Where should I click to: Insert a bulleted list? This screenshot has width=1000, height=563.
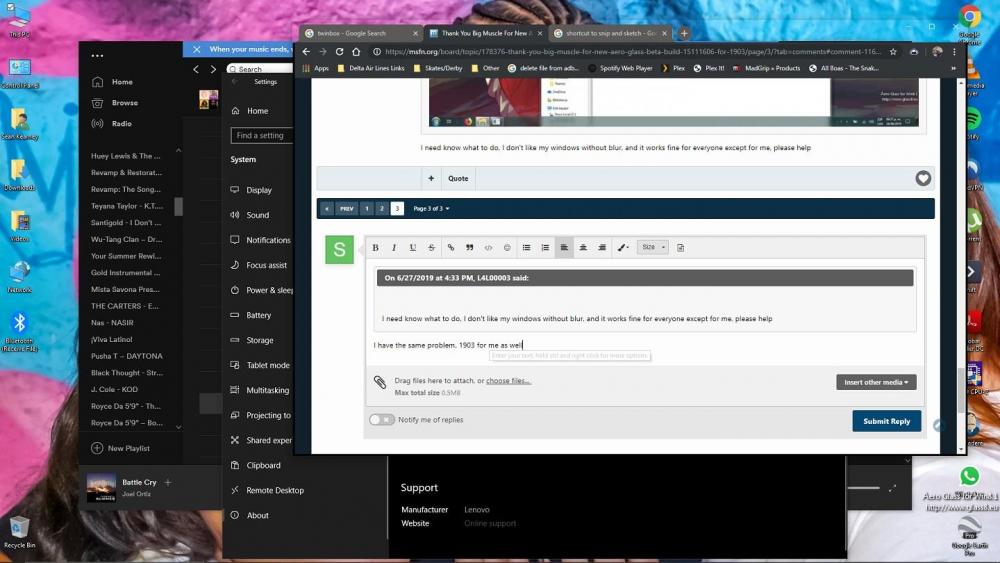[x=526, y=247]
